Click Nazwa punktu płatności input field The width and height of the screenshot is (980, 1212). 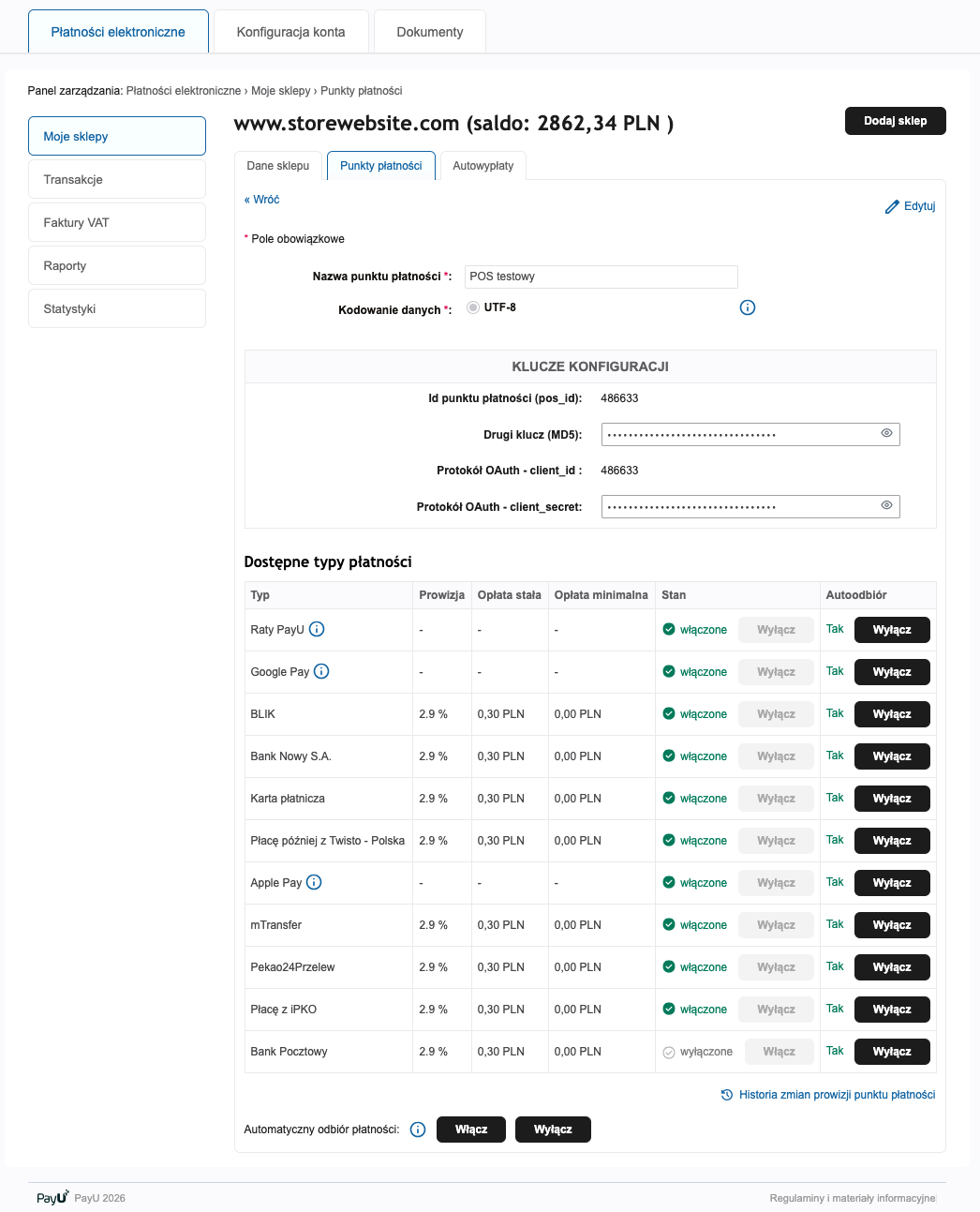[601, 277]
